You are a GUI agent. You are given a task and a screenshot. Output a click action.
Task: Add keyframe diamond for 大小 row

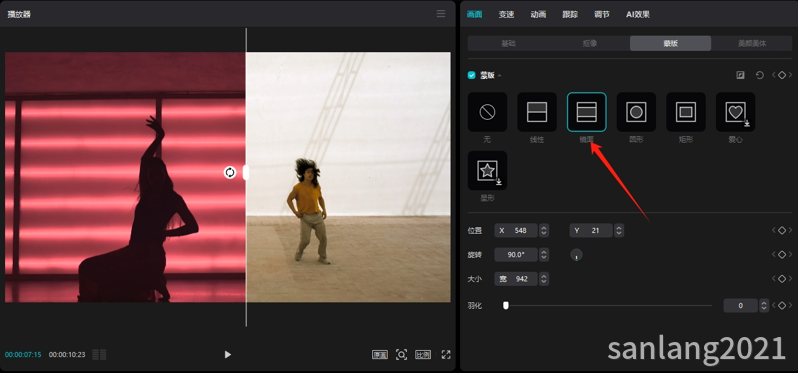click(x=782, y=279)
